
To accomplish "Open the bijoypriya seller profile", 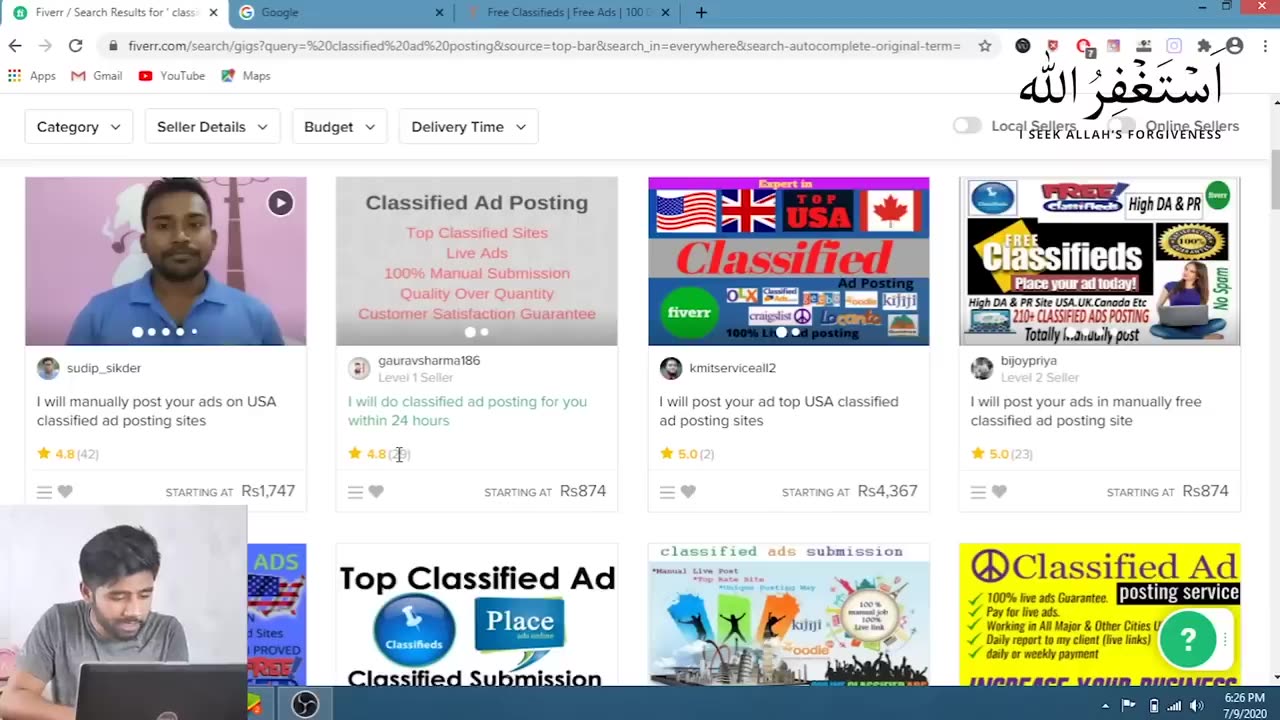I will pos(1029,360).
